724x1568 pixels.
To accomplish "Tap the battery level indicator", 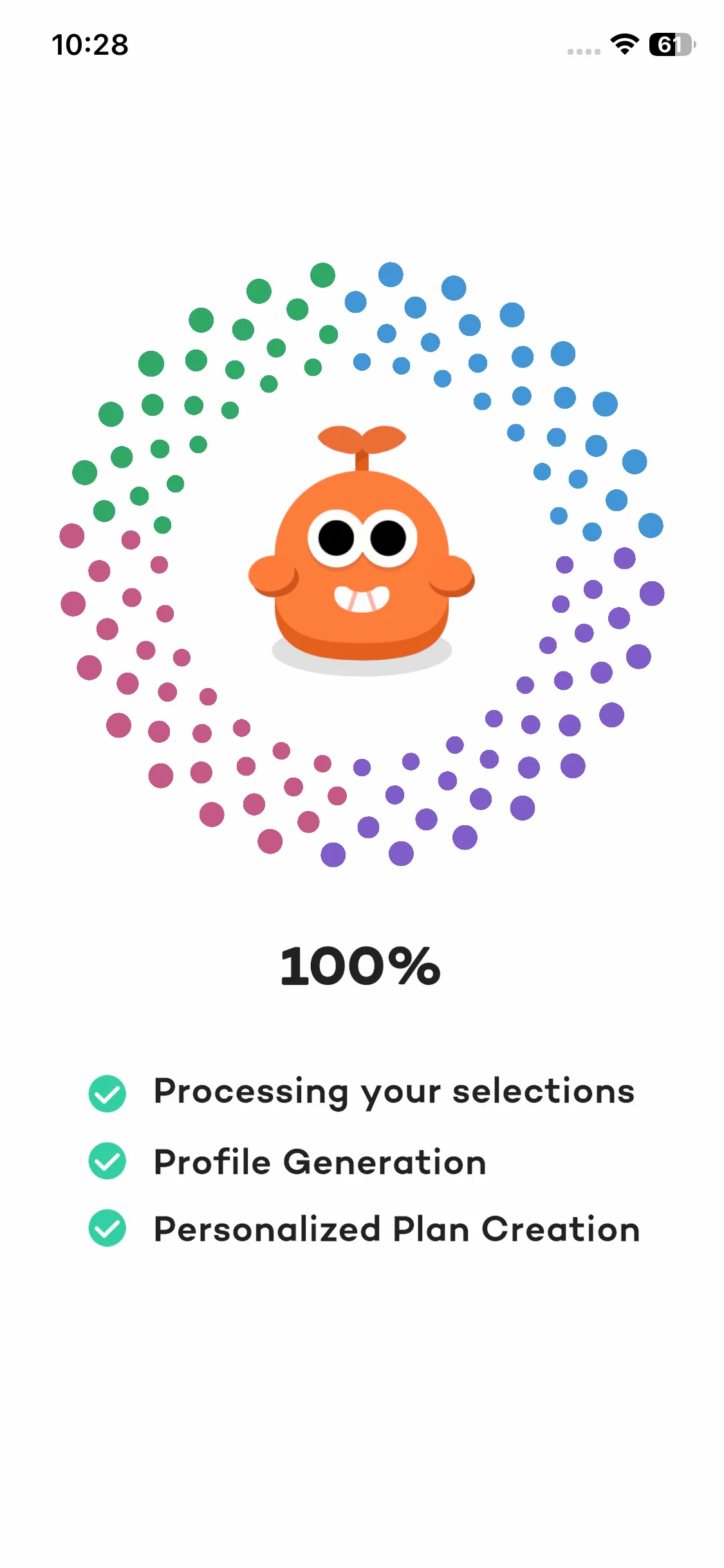I will [672, 44].
